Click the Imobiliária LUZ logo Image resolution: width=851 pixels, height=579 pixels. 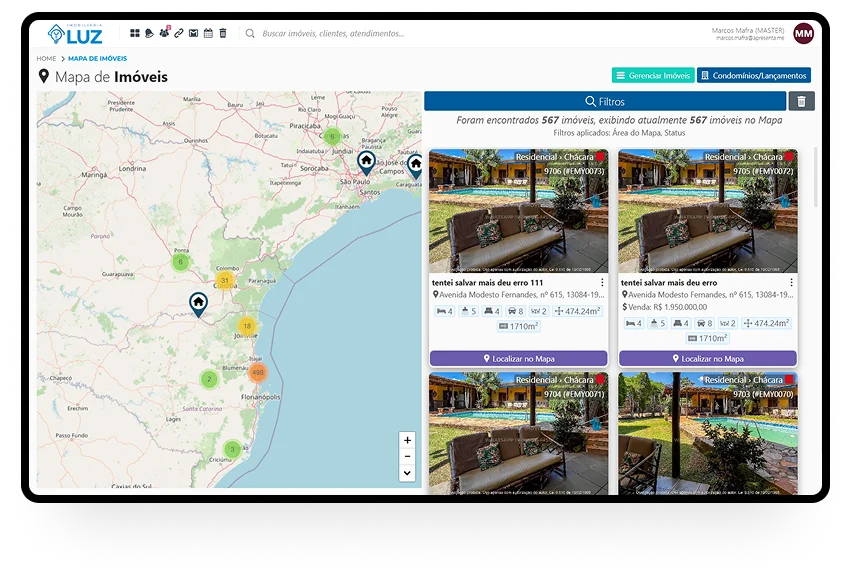75,34
